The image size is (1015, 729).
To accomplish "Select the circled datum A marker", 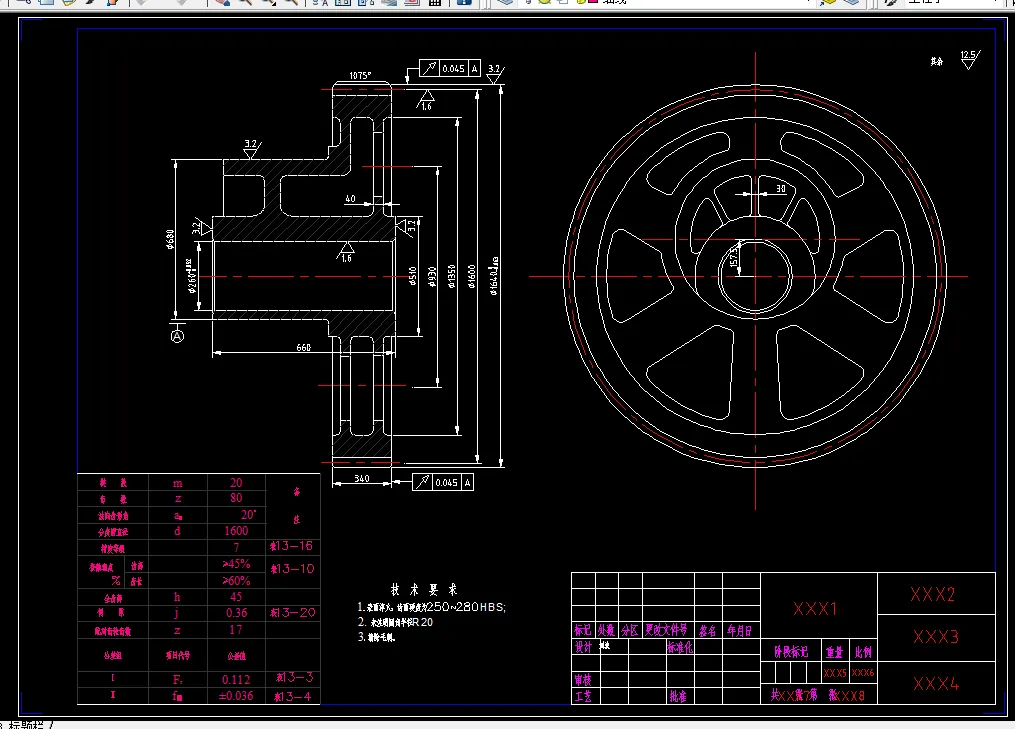I will pyautogui.click(x=177, y=336).
